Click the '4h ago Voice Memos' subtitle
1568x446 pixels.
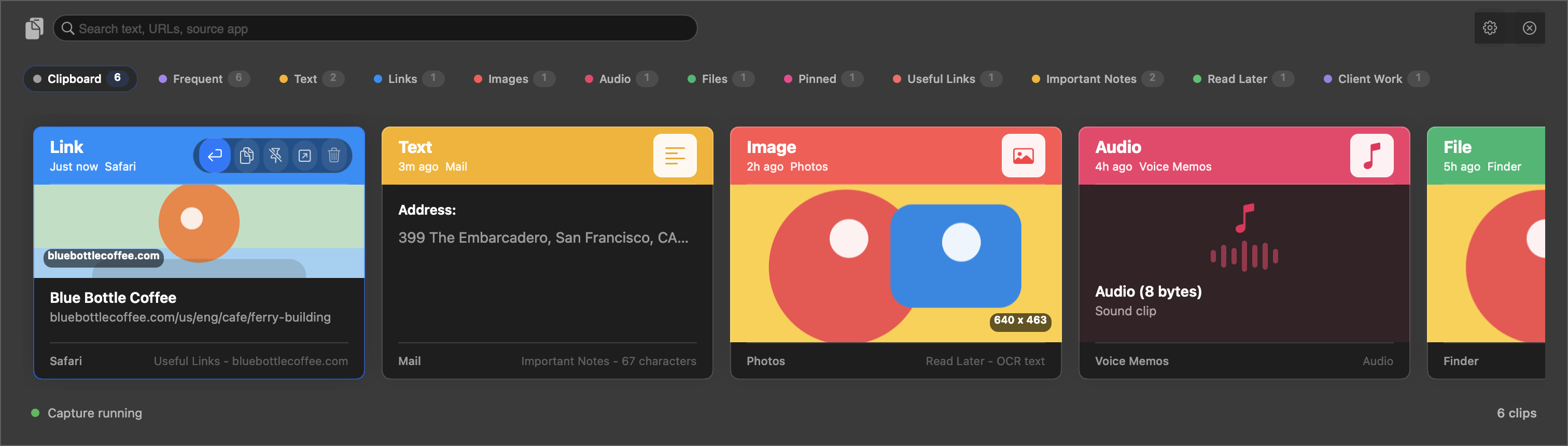coord(1153,166)
